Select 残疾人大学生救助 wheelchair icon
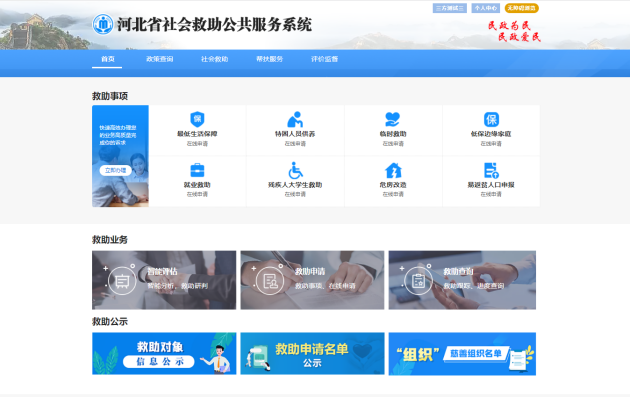The image size is (630, 397). coord(295,170)
